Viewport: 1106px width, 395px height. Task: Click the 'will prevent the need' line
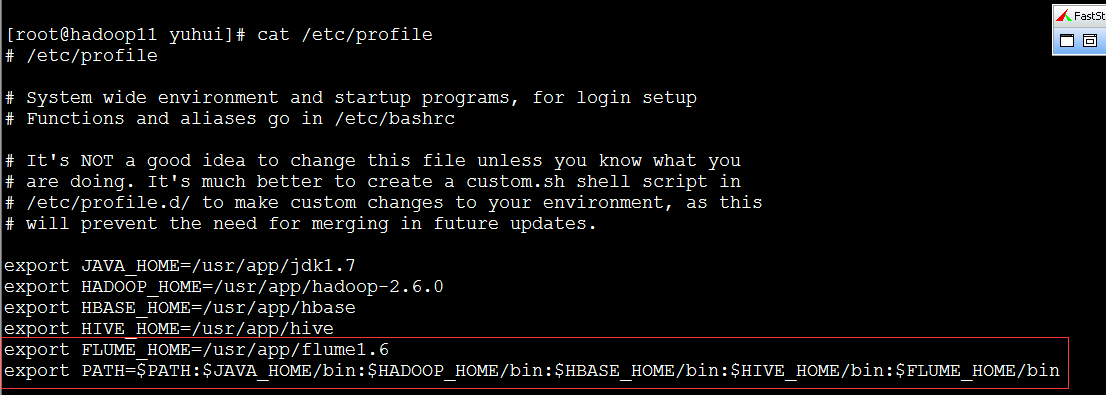tap(301, 224)
